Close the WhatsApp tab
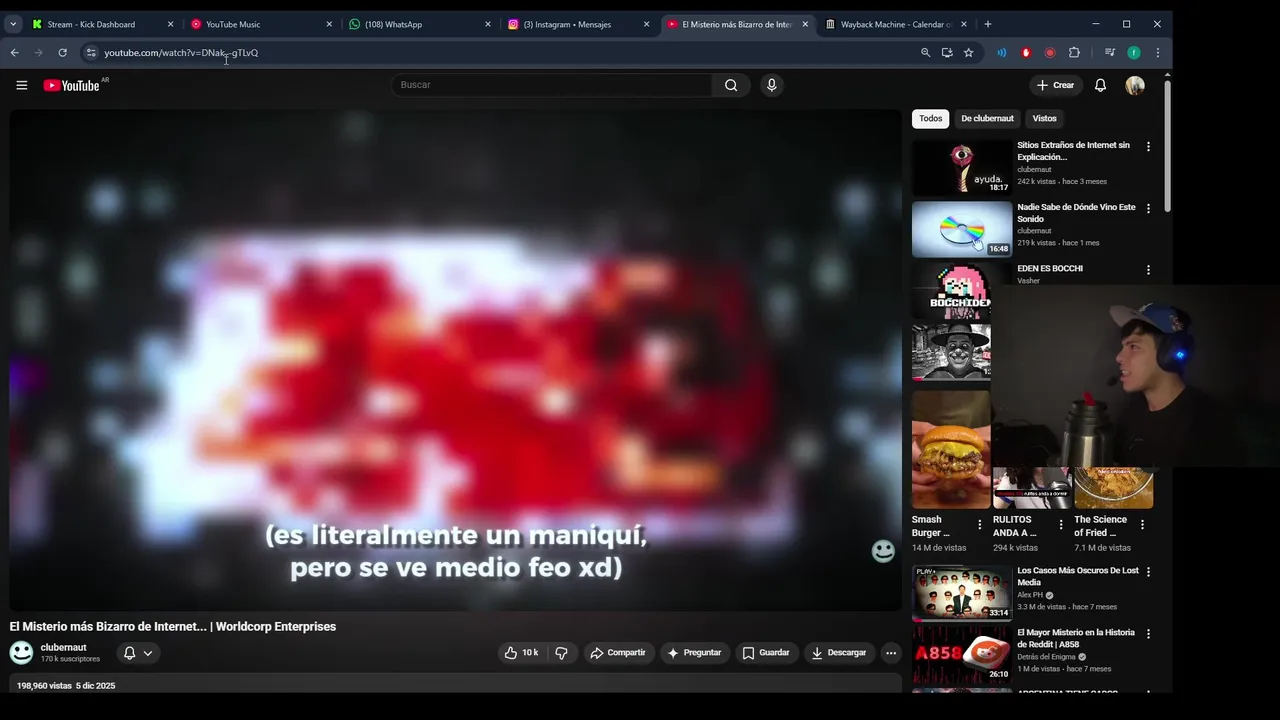Screen dimensions: 1280x720 pos(488,24)
